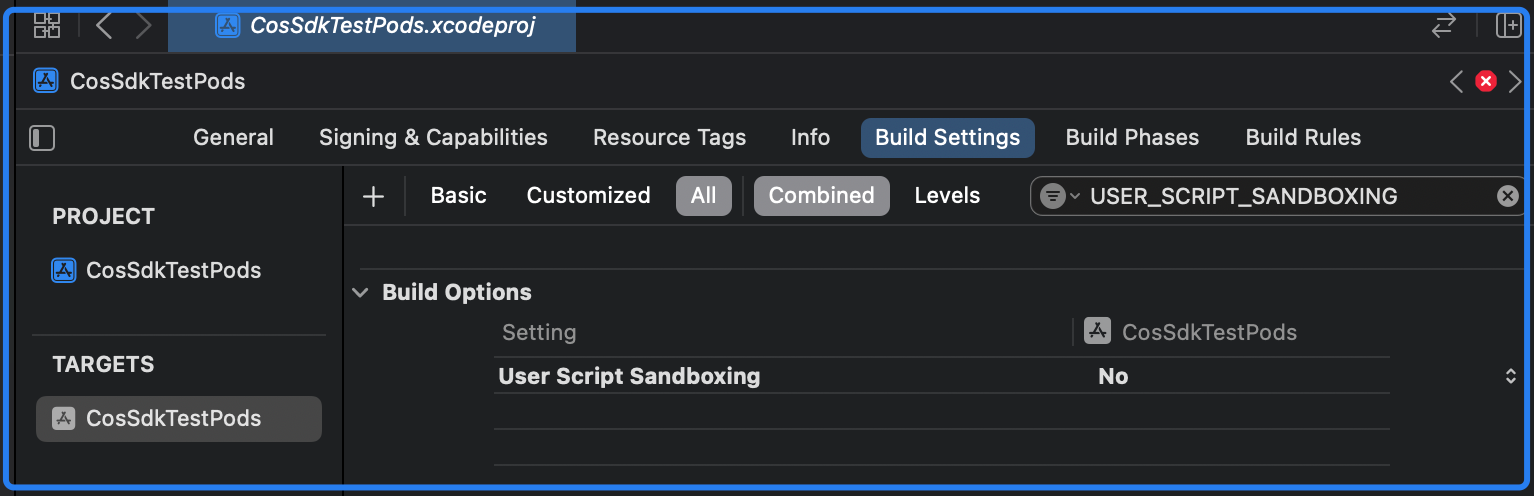Open the related items grid menu
1534x496 pixels.
pos(47,26)
